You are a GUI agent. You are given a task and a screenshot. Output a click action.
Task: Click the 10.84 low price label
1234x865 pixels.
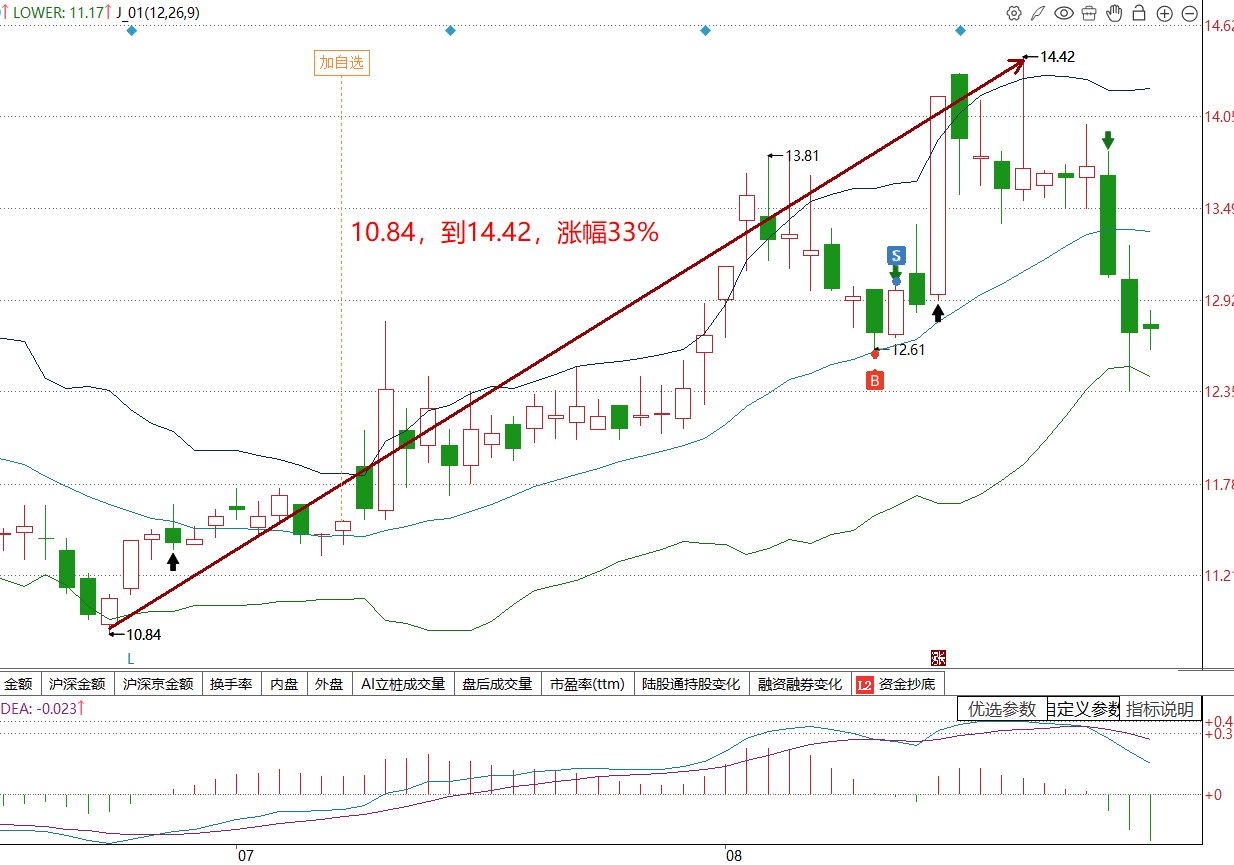[144, 634]
